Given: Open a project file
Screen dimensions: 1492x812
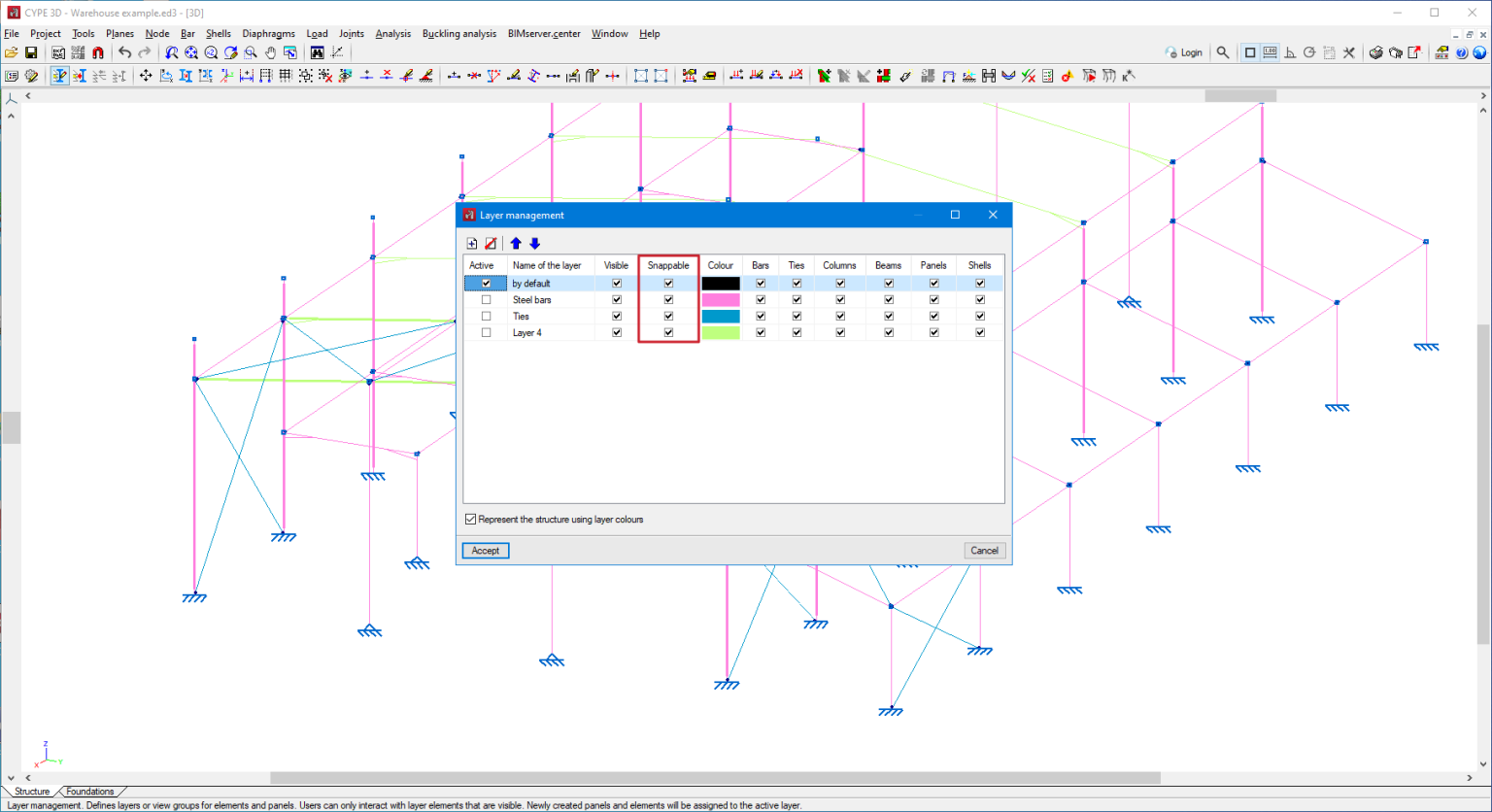Looking at the screenshot, I should pyautogui.click(x=12, y=51).
